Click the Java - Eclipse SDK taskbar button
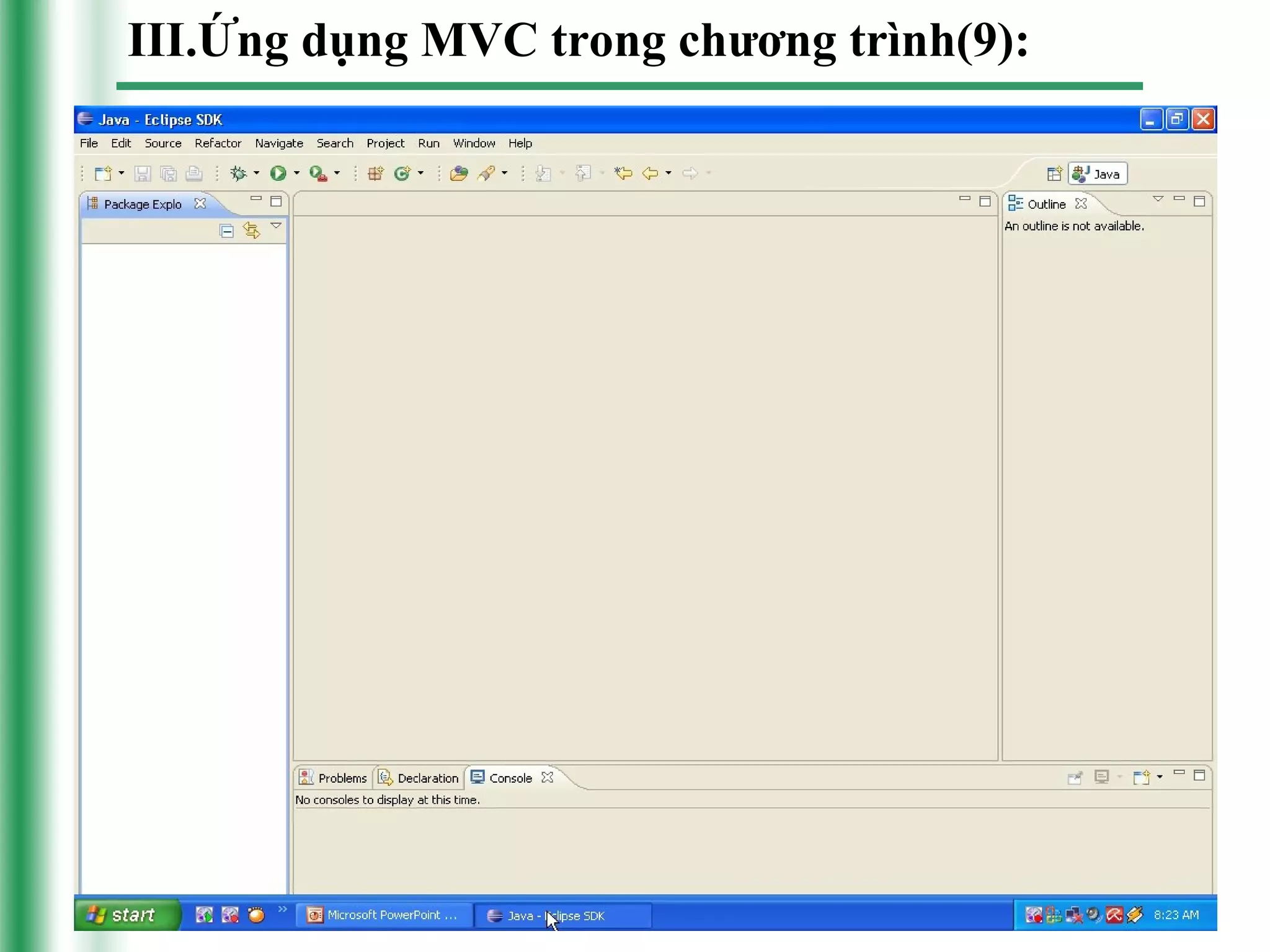Image resolution: width=1270 pixels, height=952 pixels. pyautogui.click(x=562, y=916)
